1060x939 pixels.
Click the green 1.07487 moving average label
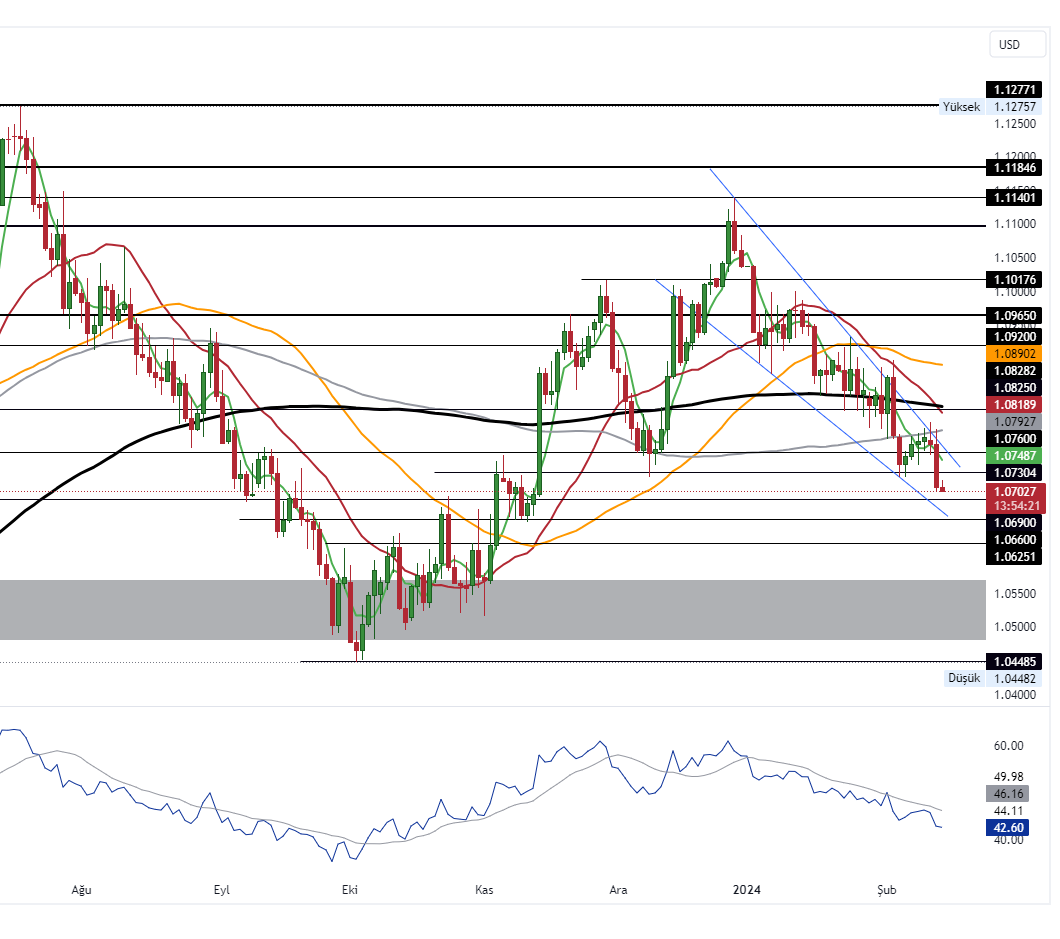[1015, 455]
